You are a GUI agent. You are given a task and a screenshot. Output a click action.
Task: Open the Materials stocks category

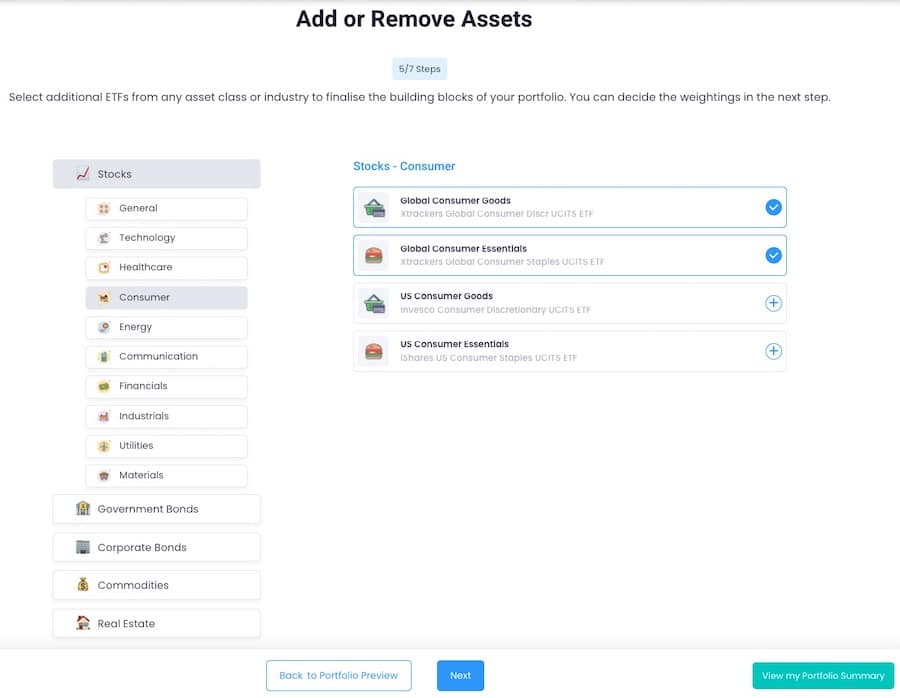point(166,475)
